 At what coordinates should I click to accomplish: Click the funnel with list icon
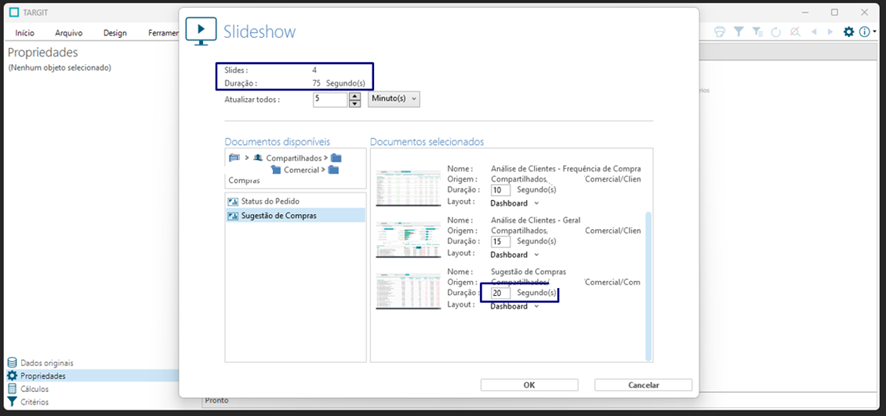(x=757, y=32)
